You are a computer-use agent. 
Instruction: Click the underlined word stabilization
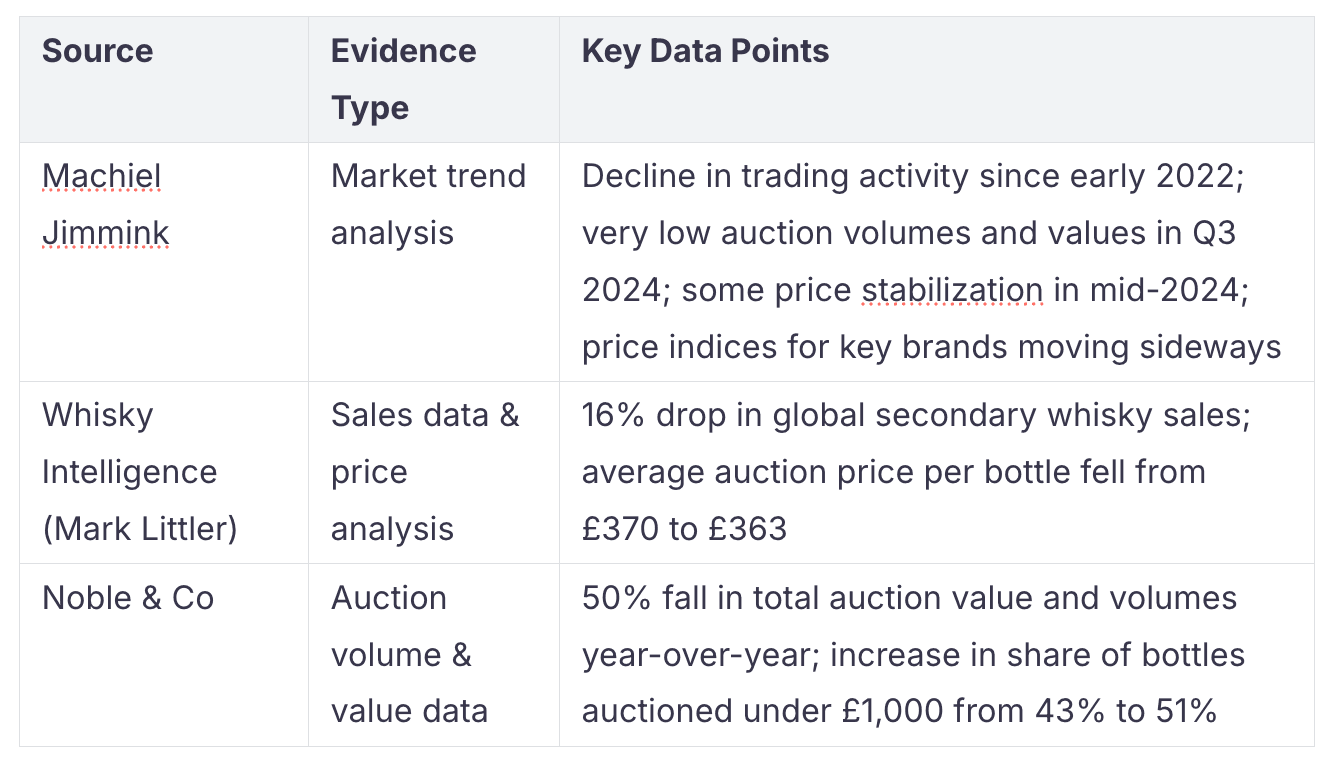click(x=952, y=290)
